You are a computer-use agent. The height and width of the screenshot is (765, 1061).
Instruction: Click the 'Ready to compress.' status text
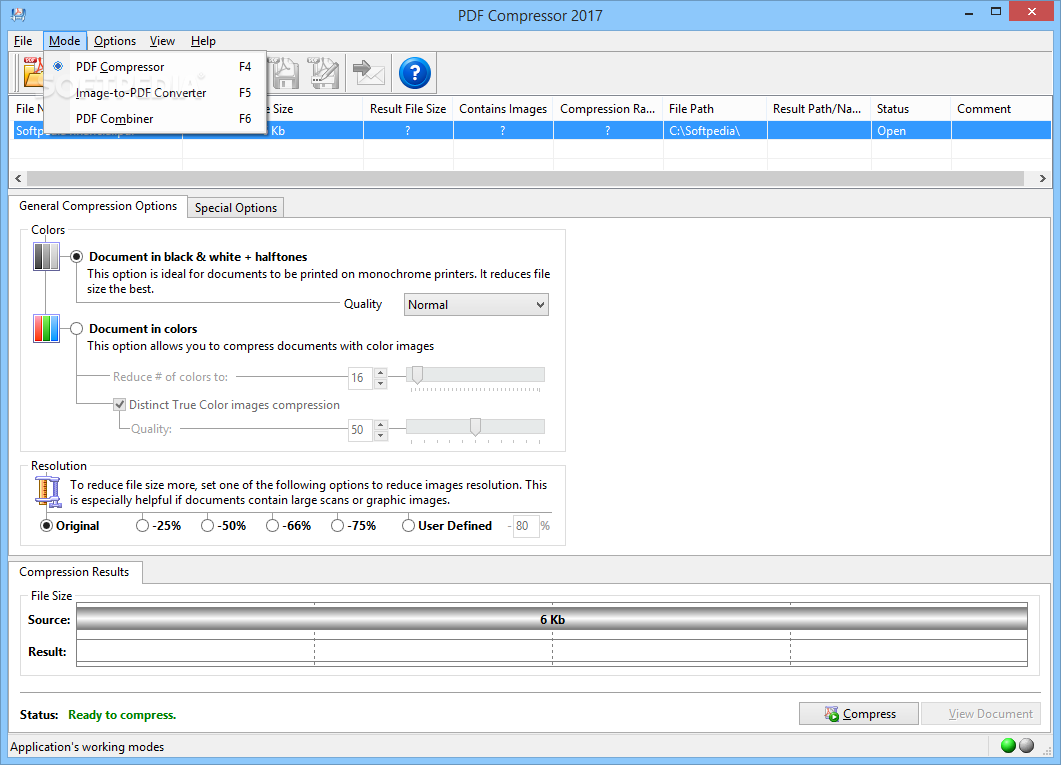point(122,715)
